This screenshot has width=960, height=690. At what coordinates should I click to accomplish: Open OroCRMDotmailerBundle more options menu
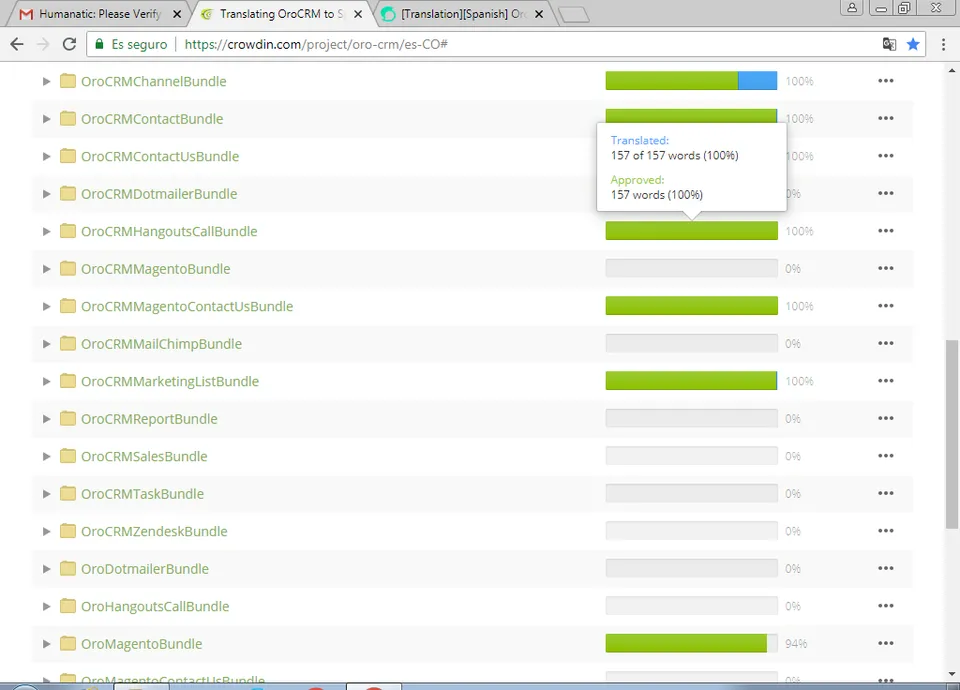point(885,193)
